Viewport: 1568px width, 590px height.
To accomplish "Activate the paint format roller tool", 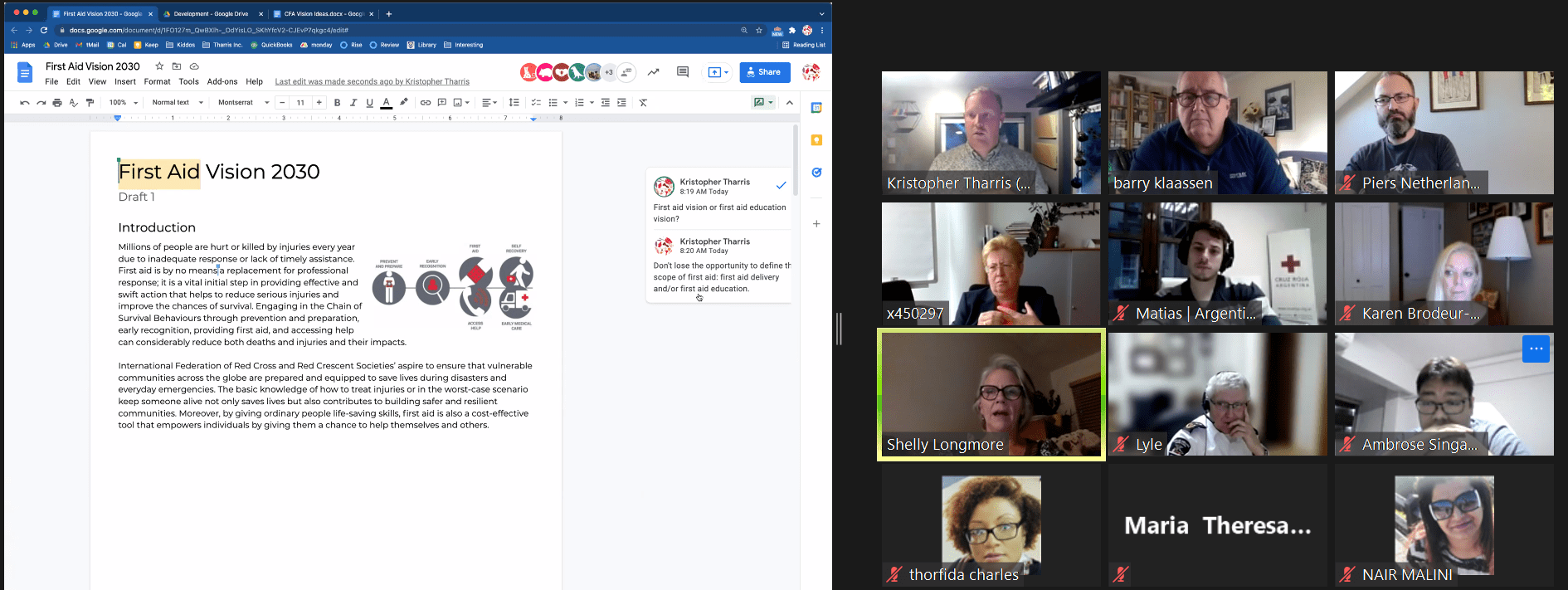I will pos(90,103).
